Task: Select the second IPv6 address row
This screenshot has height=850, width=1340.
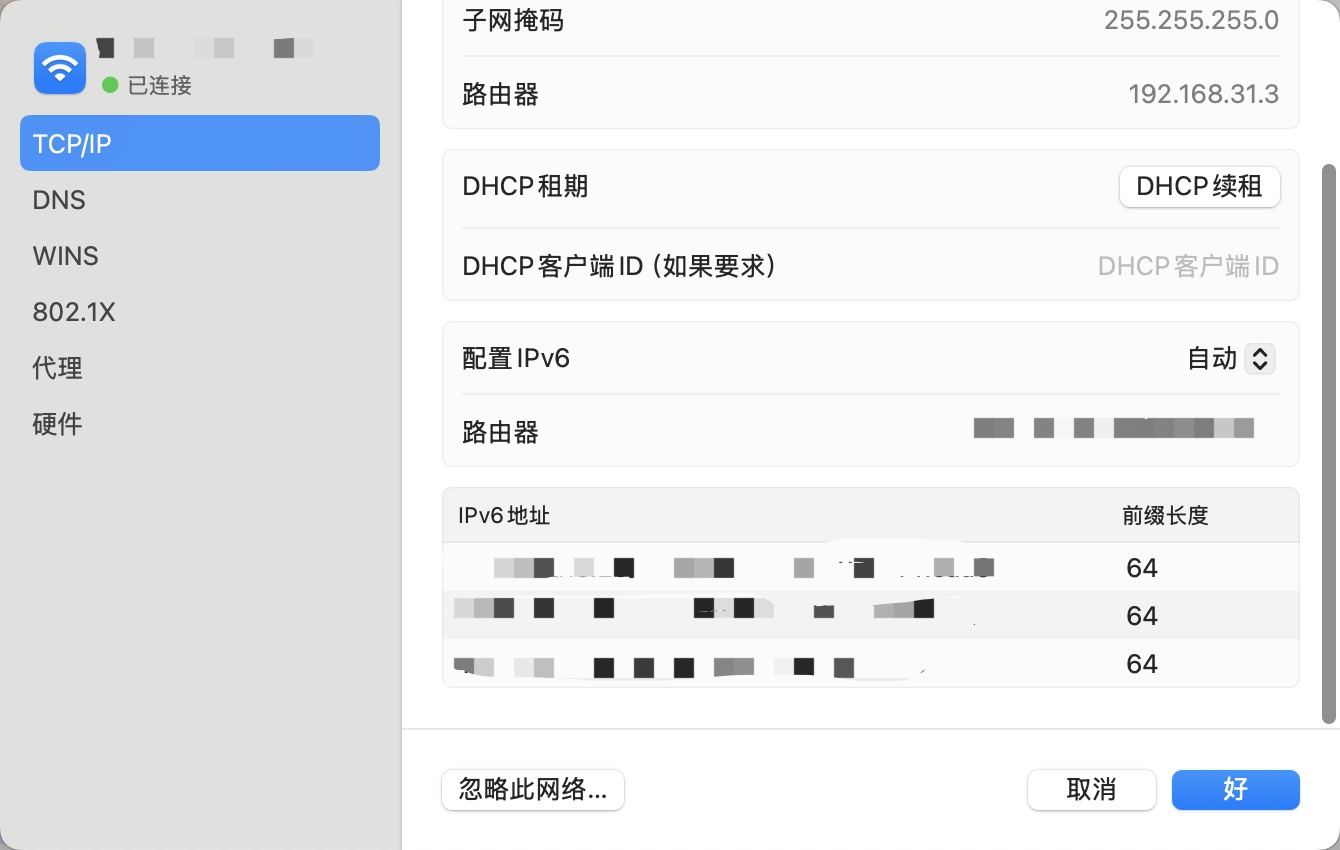Action: pyautogui.click(x=870, y=615)
